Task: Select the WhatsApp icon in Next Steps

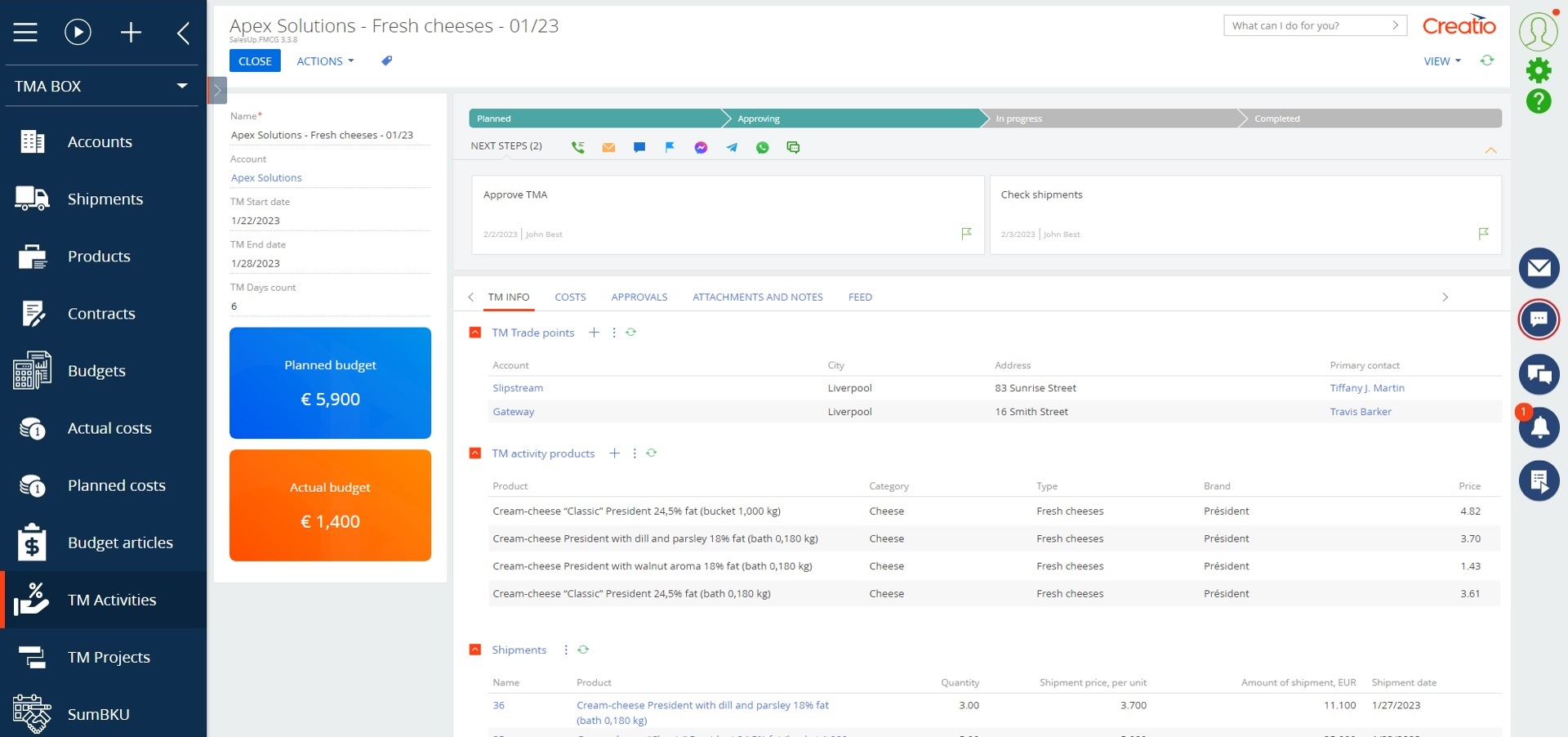Action: (x=762, y=147)
